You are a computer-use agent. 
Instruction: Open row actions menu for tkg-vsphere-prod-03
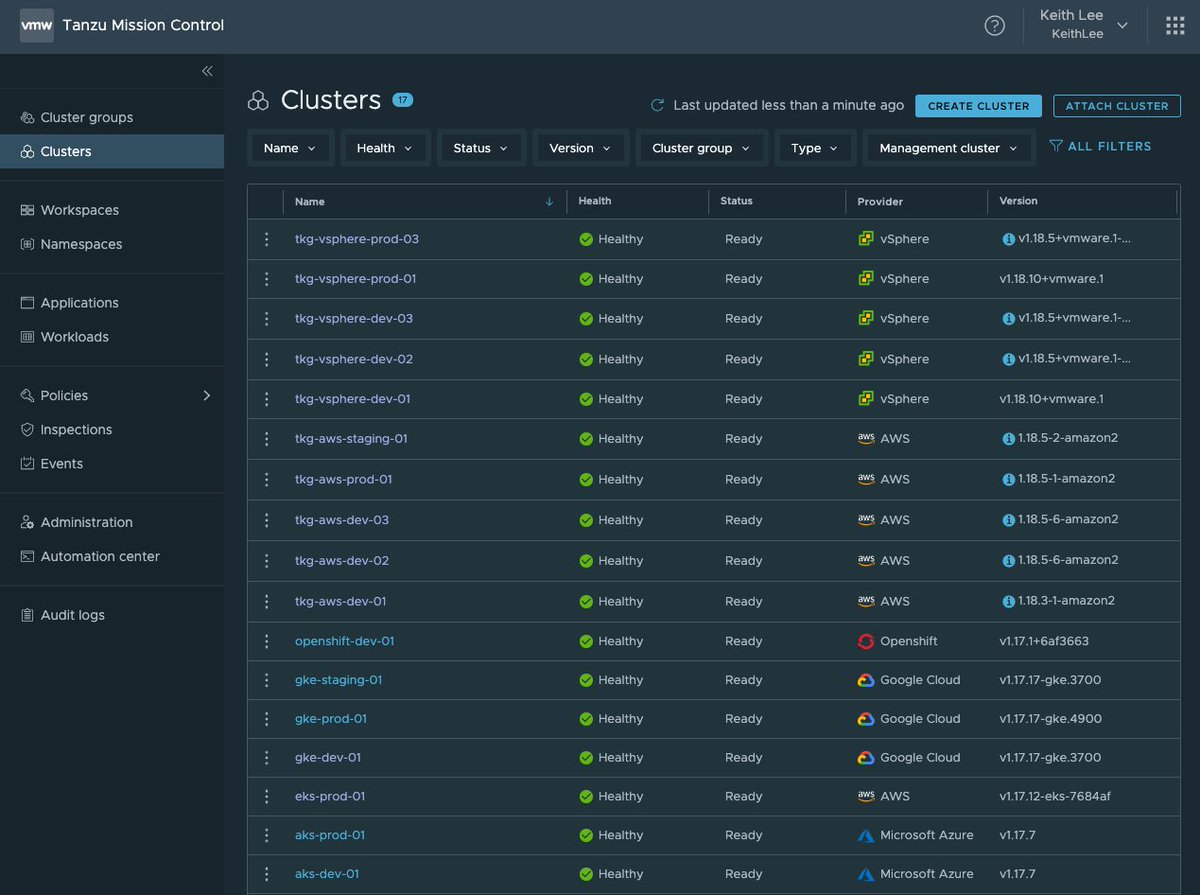pos(266,239)
